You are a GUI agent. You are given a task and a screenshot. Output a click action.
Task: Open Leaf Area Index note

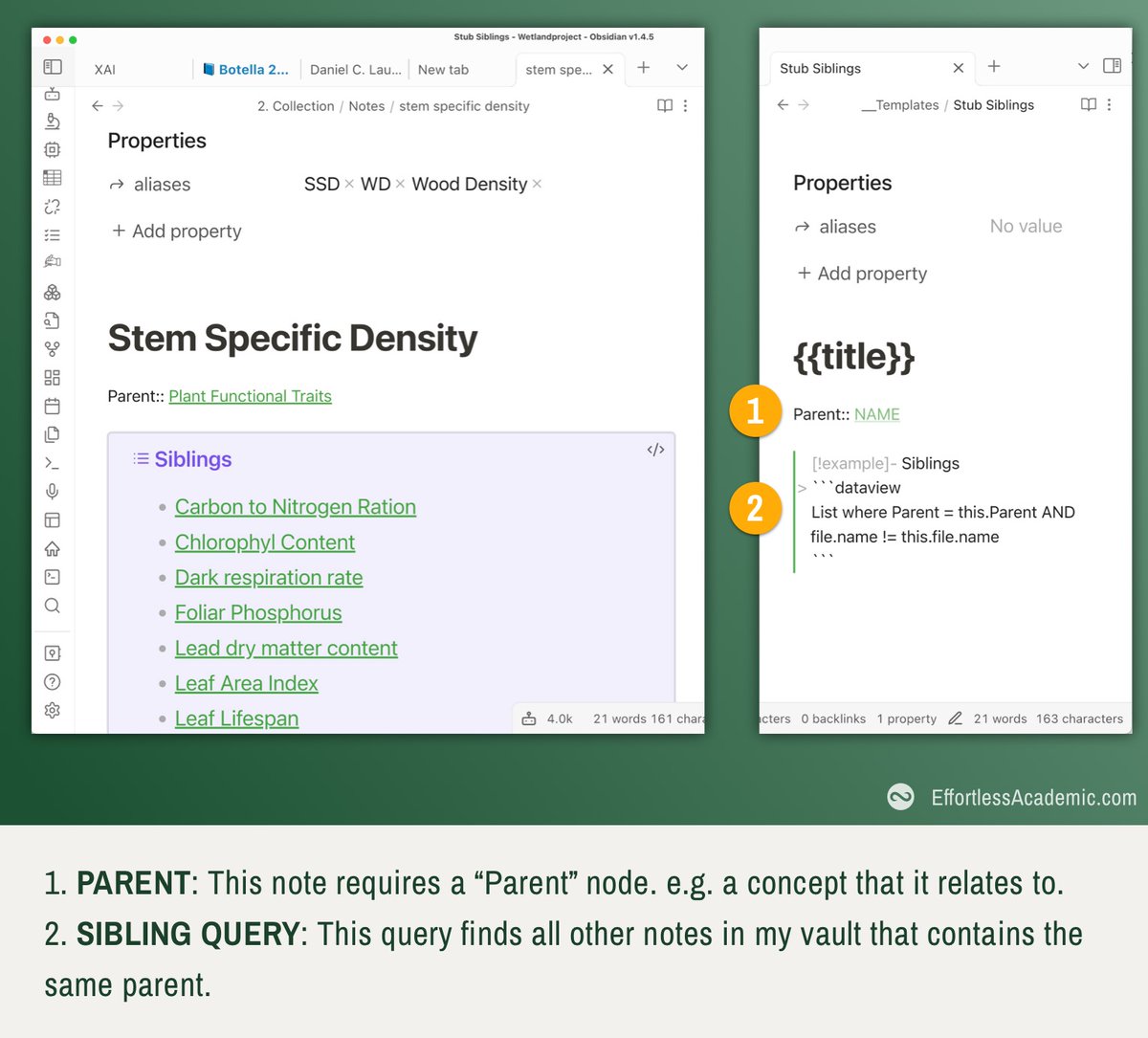tap(247, 684)
